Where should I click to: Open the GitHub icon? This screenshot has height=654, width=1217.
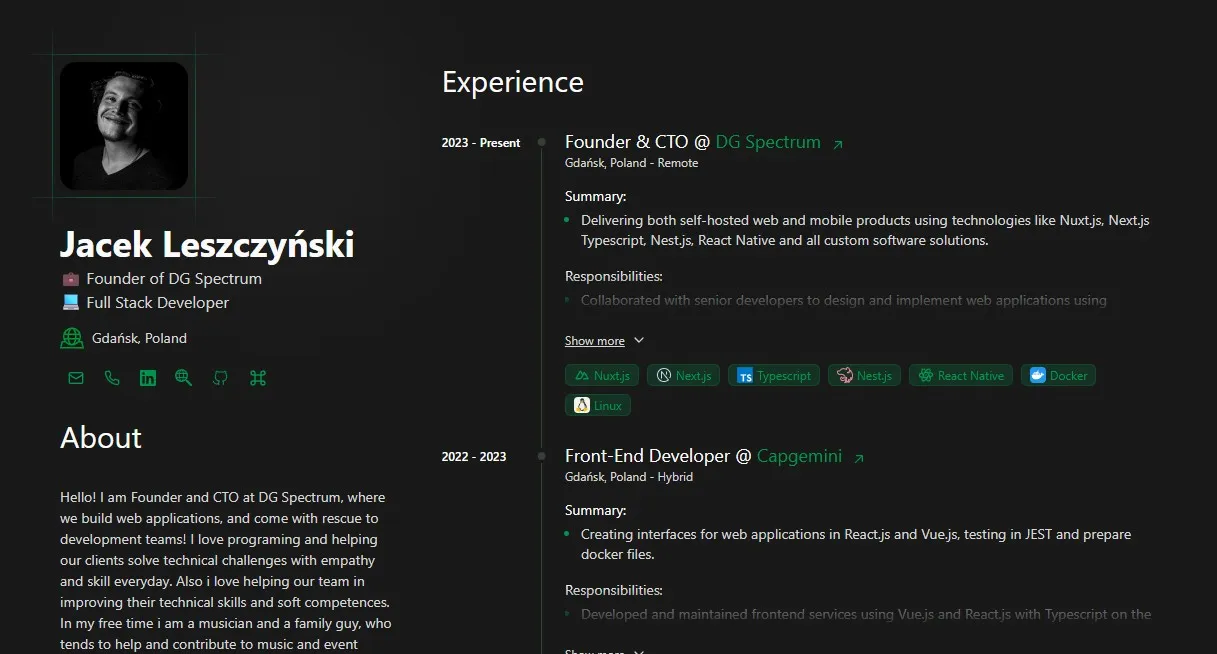pyautogui.click(x=220, y=377)
